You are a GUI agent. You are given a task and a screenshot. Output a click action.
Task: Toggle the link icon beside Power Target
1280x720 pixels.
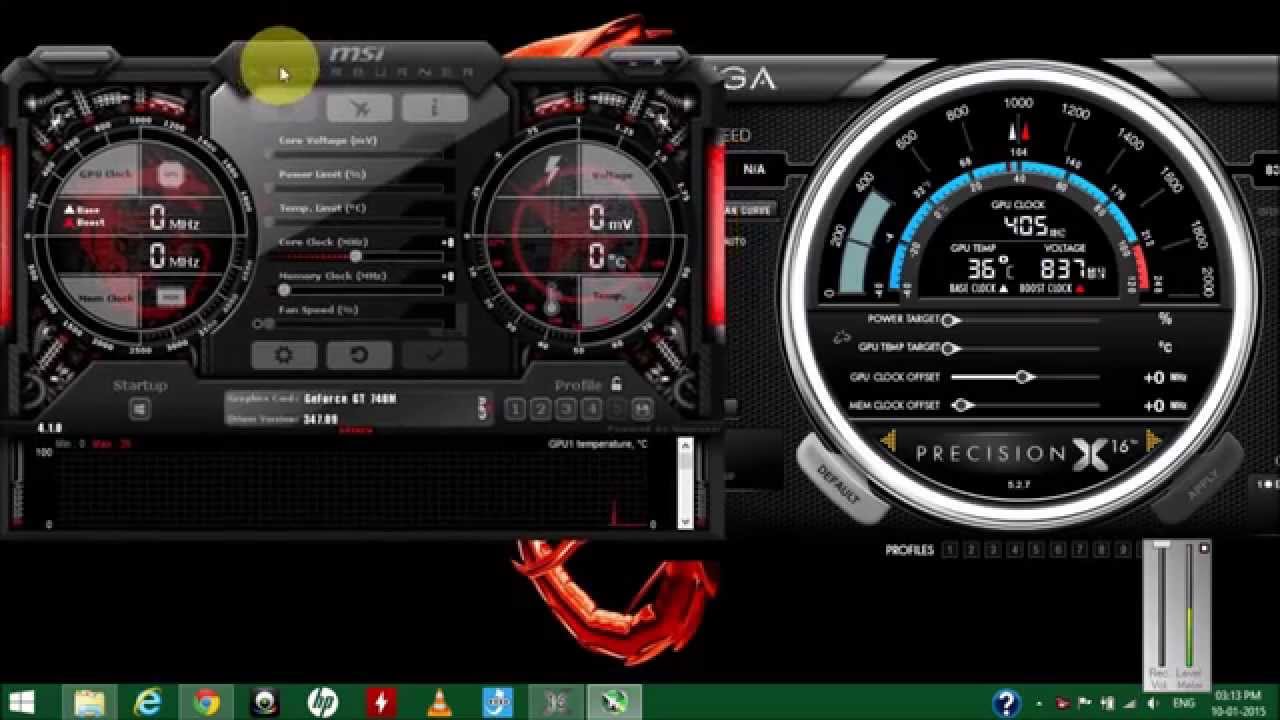[x=842, y=337]
